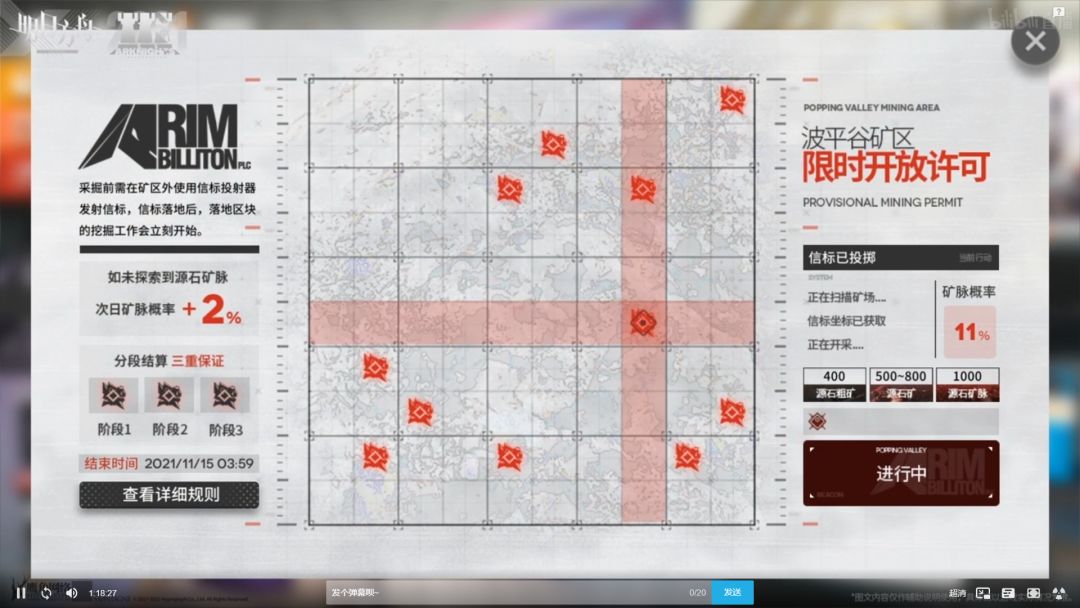Click the refresh stream icon
Image resolution: width=1080 pixels, height=608 pixels.
[46, 593]
